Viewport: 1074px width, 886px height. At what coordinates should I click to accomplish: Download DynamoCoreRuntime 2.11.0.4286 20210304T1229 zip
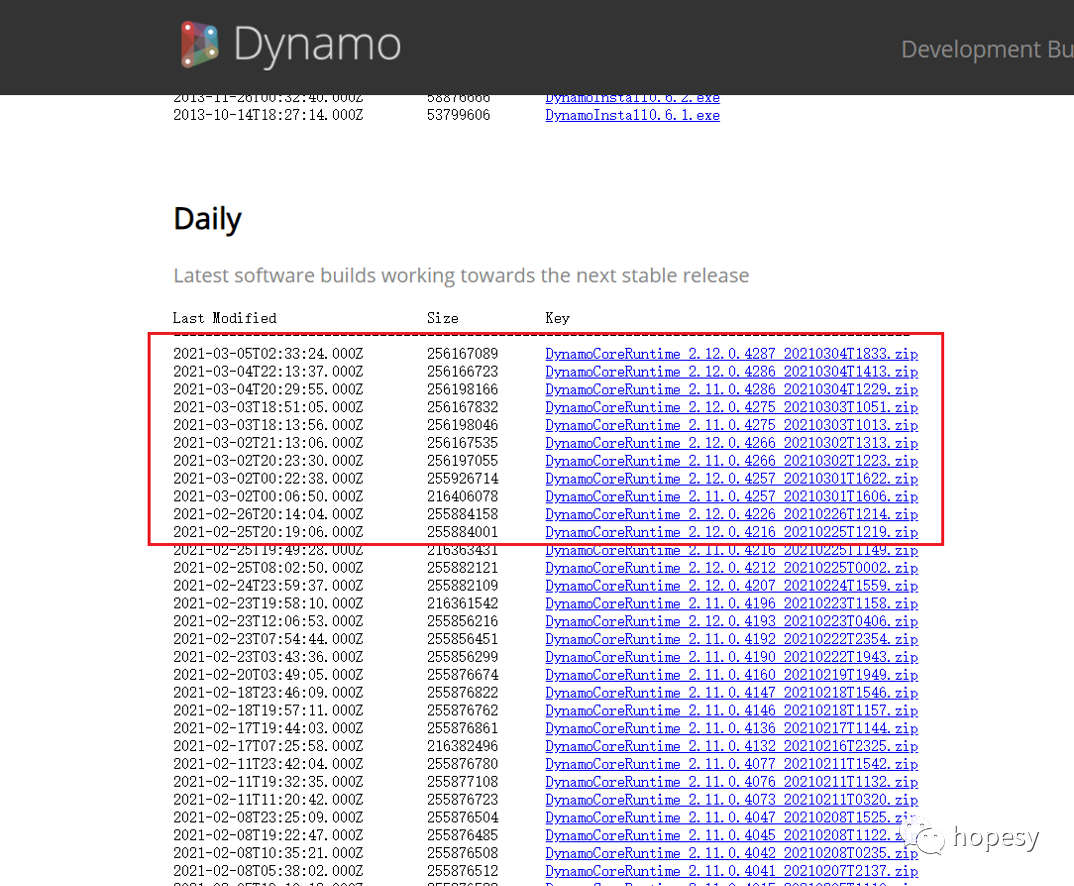[731, 390]
